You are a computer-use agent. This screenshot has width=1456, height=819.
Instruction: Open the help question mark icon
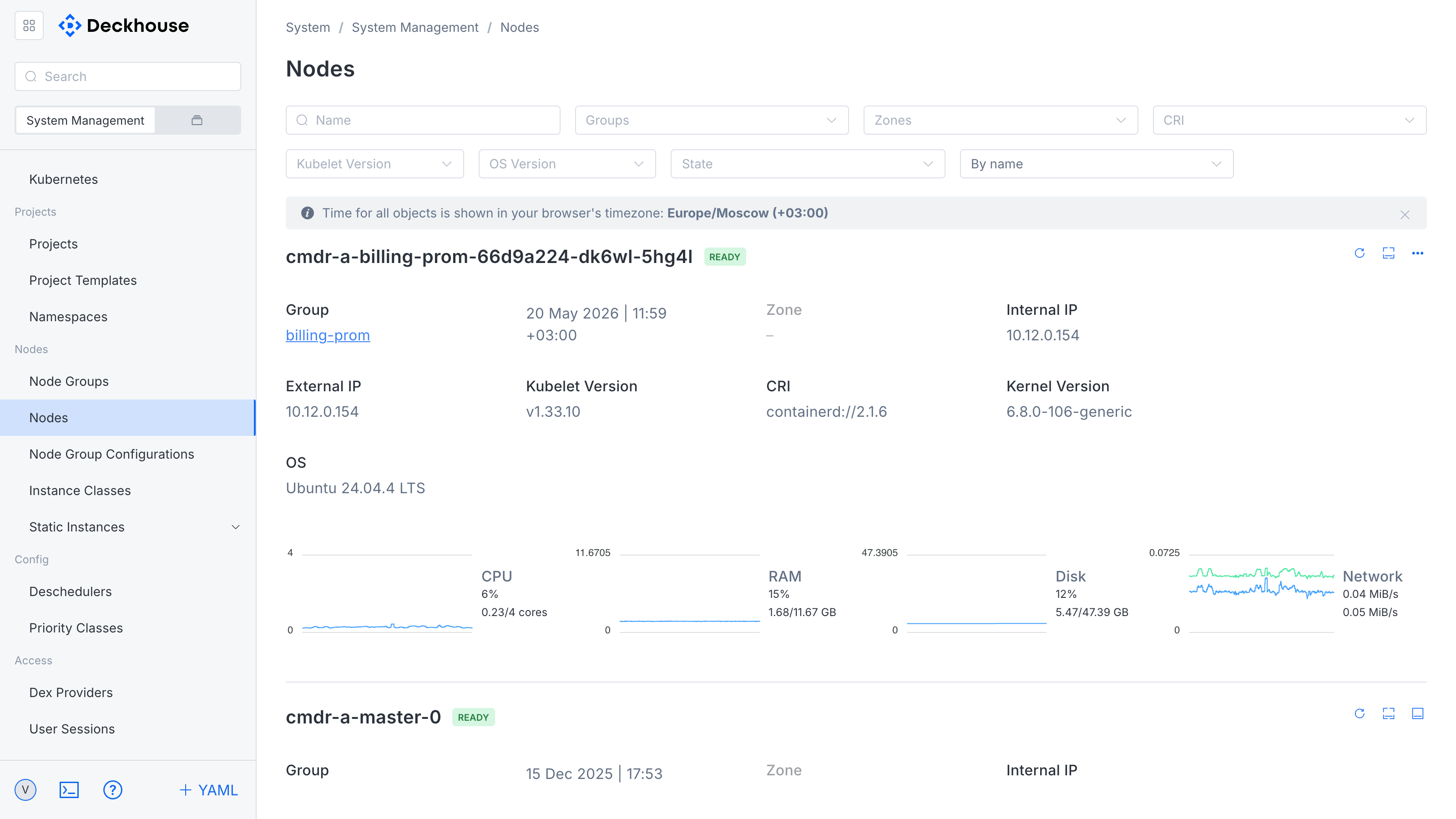coord(112,789)
